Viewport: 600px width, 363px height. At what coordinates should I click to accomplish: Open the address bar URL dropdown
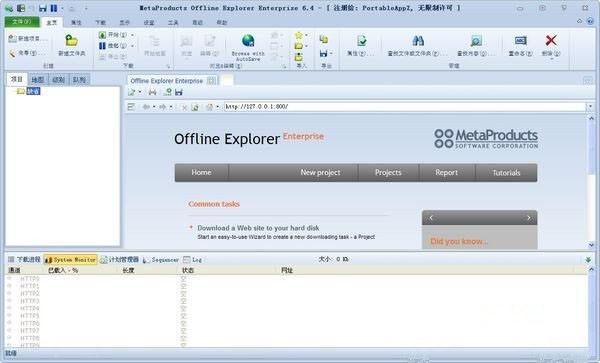coord(590,107)
